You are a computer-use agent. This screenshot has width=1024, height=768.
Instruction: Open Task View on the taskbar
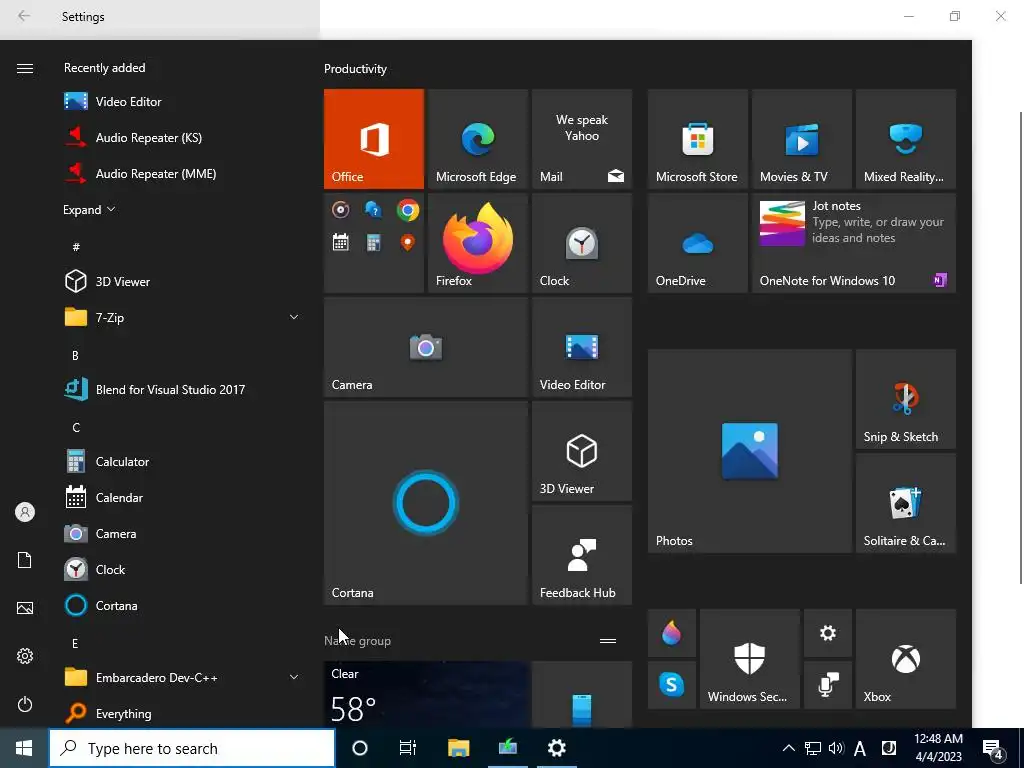(408, 748)
